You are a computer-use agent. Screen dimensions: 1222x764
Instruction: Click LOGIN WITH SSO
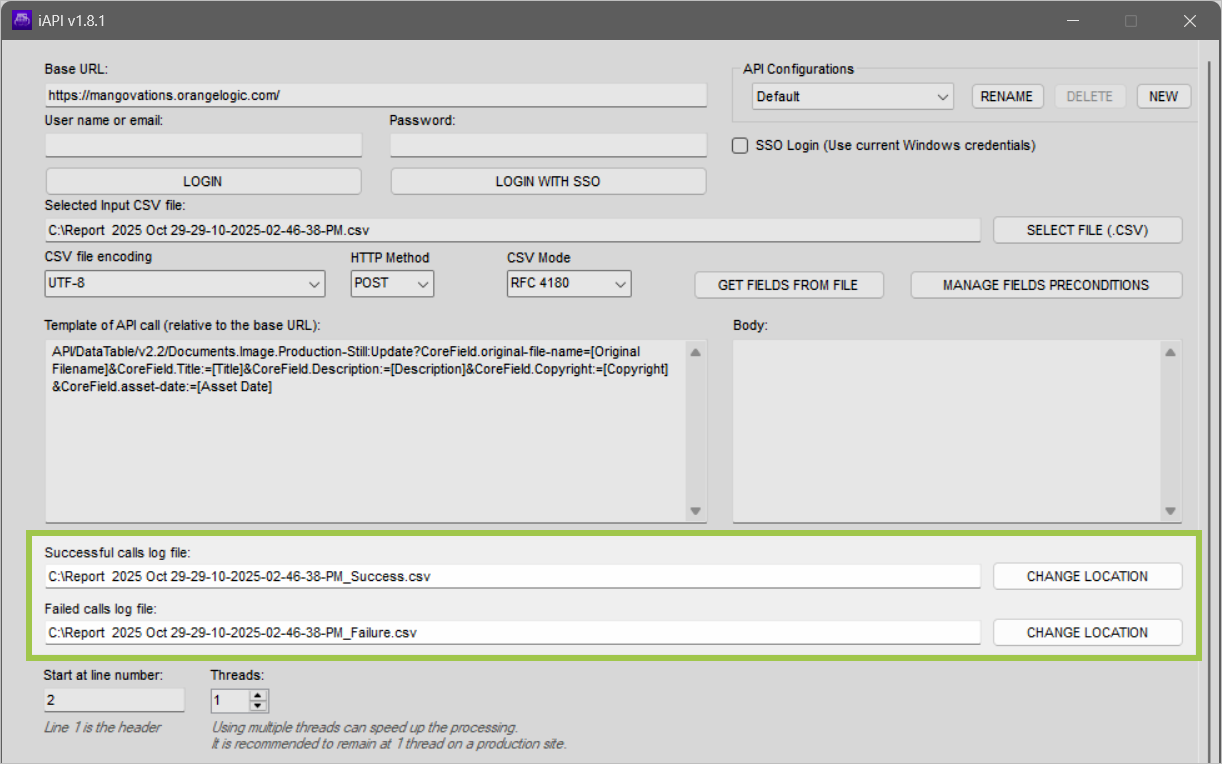(x=548, y=181)
